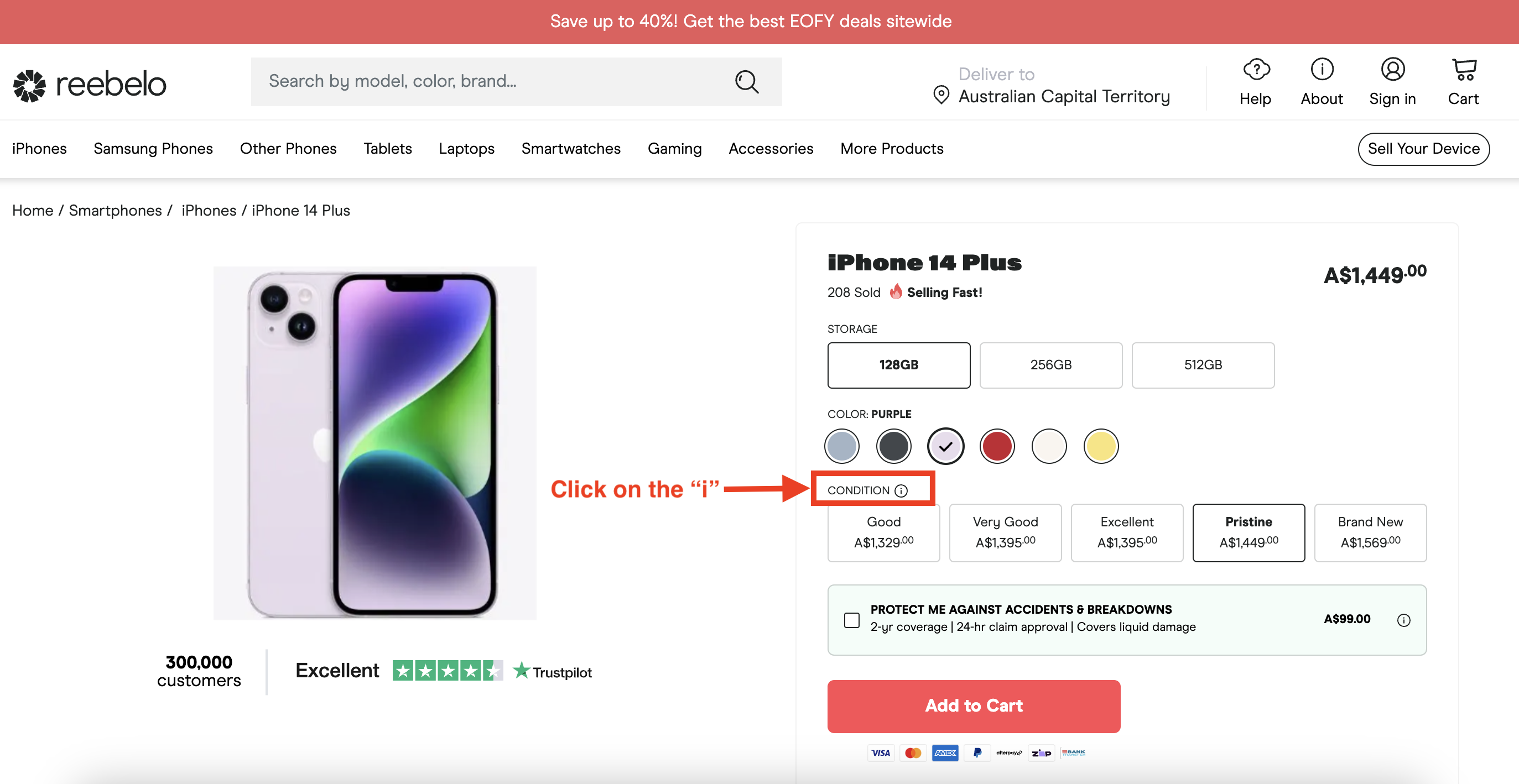This screenshot has width=1519, height=784.
Task: Click the Reebelo logo
Action: click(89, 83)
